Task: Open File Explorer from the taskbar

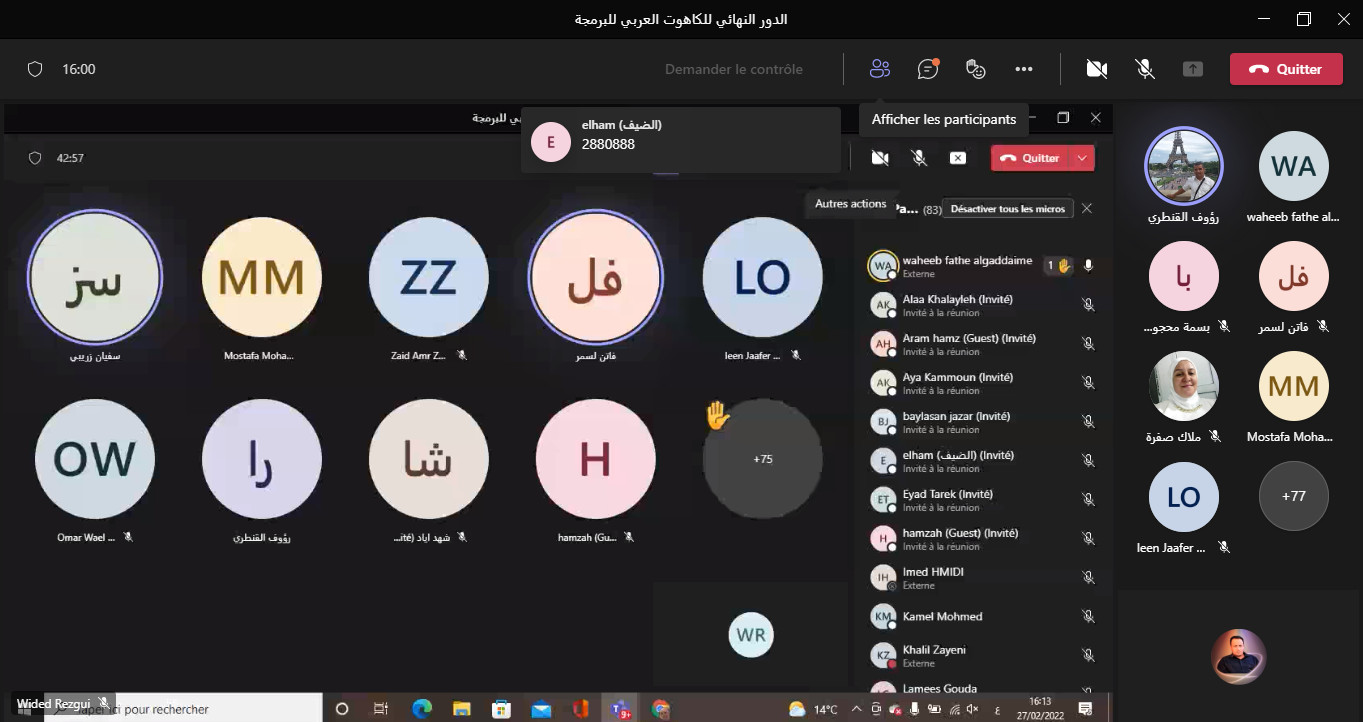Action: 461,709
